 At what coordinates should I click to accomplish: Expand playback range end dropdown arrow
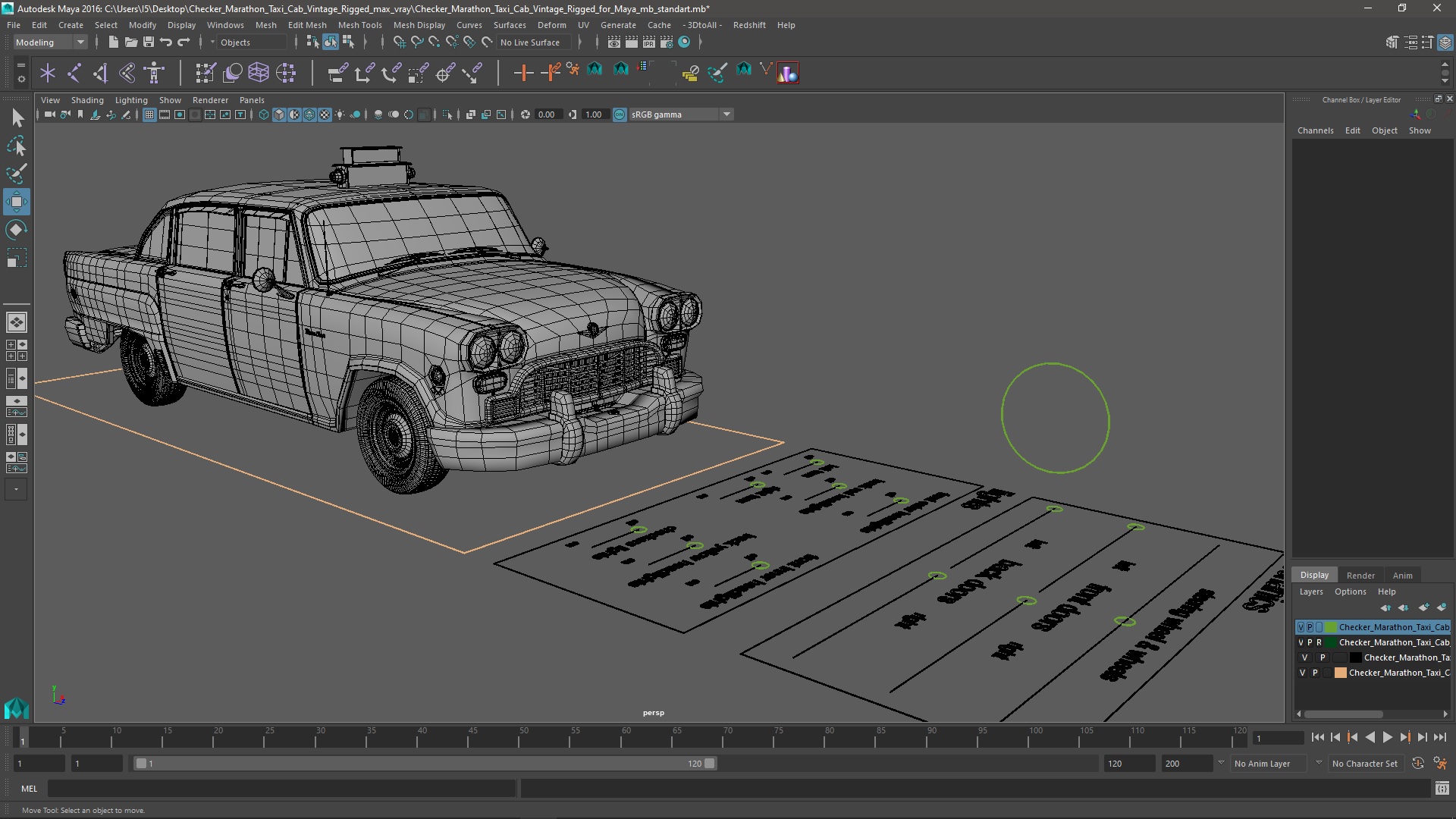1221,763
